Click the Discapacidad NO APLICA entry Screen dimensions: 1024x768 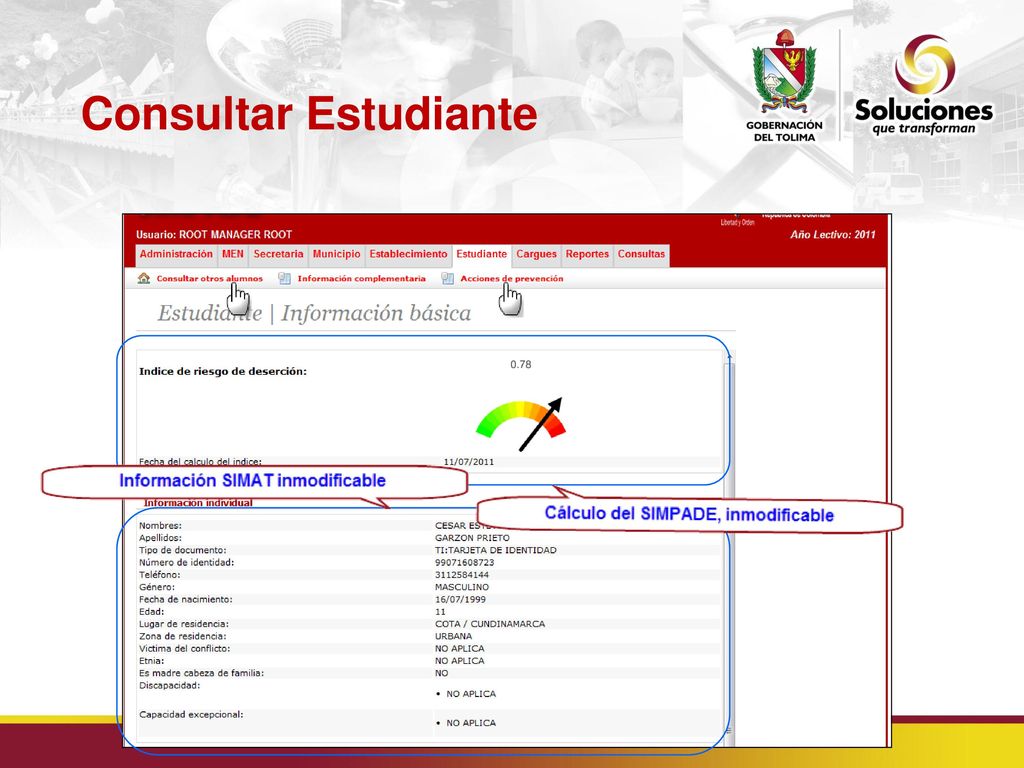[471, 694]
